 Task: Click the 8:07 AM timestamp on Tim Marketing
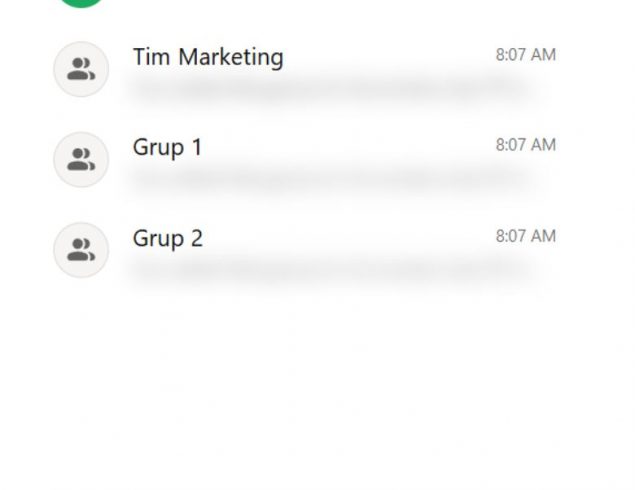[x=526, y=55]
